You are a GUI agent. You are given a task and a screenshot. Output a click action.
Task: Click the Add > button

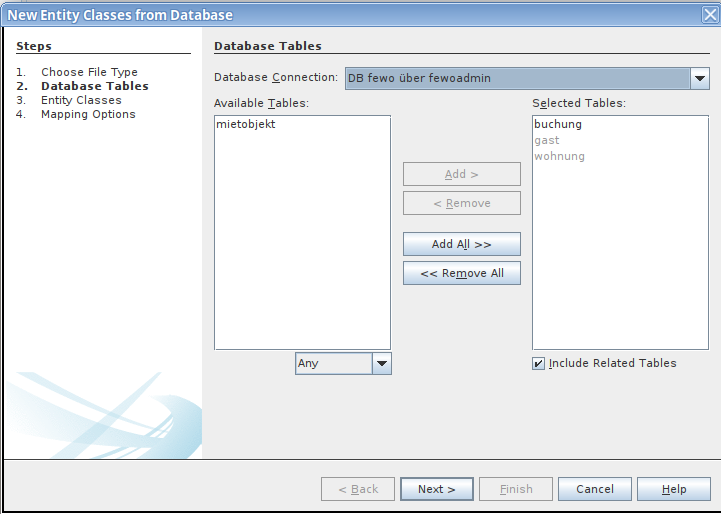click(x=461, y=174)
